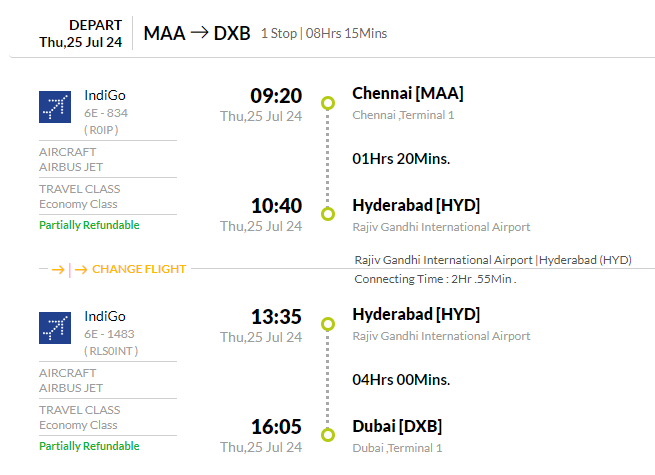The width and height of the screenshot is (655, 475).
Task: Click the Dubai arrival timeline marker
Action: [x=328, y=435]
